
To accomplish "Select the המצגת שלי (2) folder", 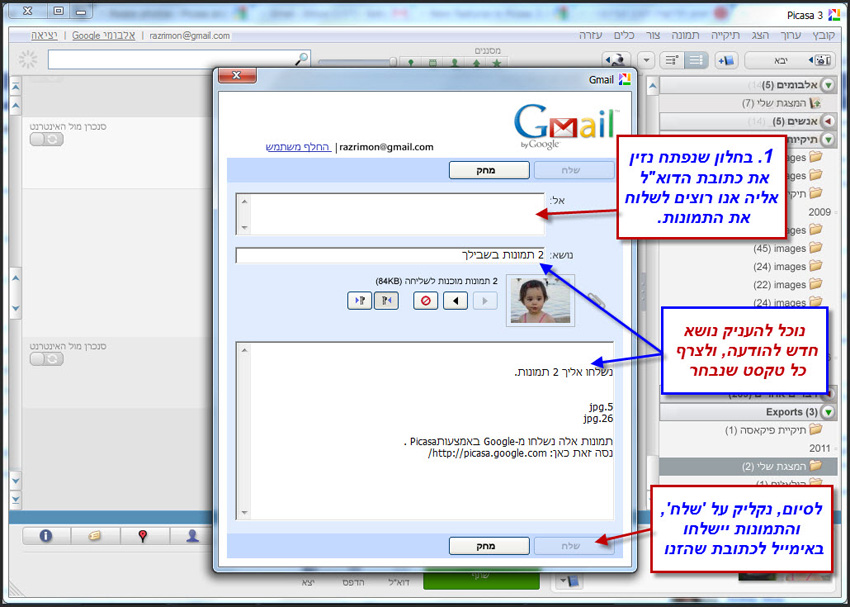I will [x=749, y=466].
